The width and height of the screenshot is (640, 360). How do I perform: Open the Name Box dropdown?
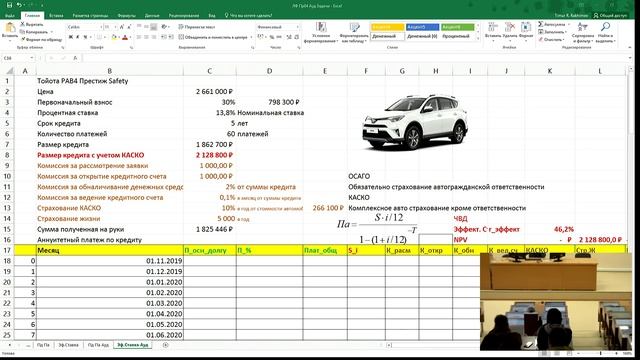pos(32,58)
